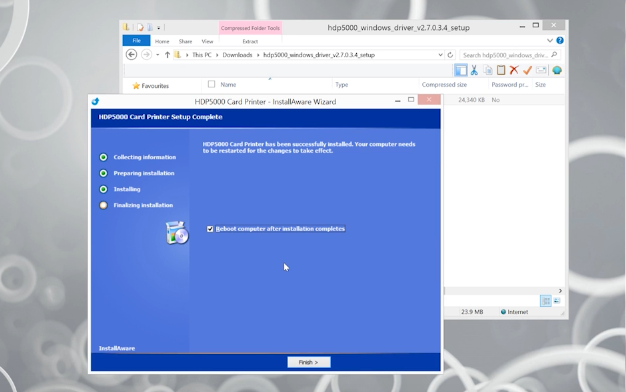Click the Installing step indicator
This screenshot has height=392, width=626.
point(103,189)
